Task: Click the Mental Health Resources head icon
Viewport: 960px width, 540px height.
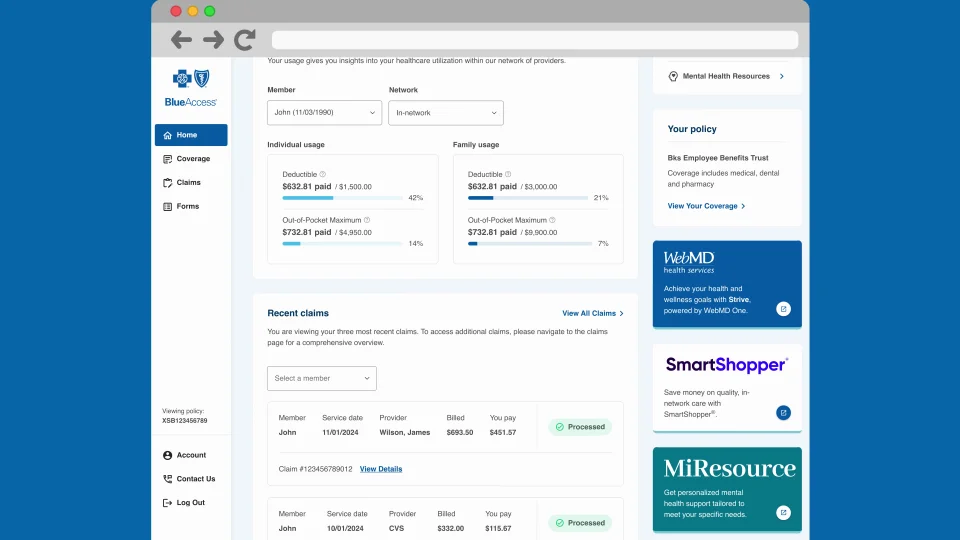Action: coord(673,77)
